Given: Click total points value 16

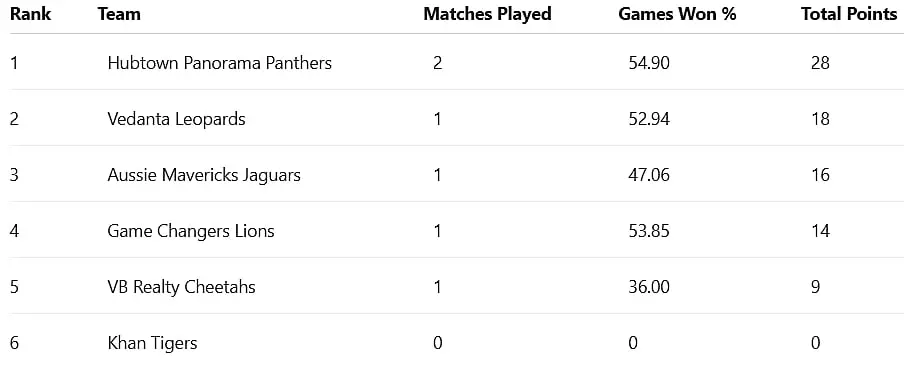Looking at the screenshot, I should [x=820, y=175].
